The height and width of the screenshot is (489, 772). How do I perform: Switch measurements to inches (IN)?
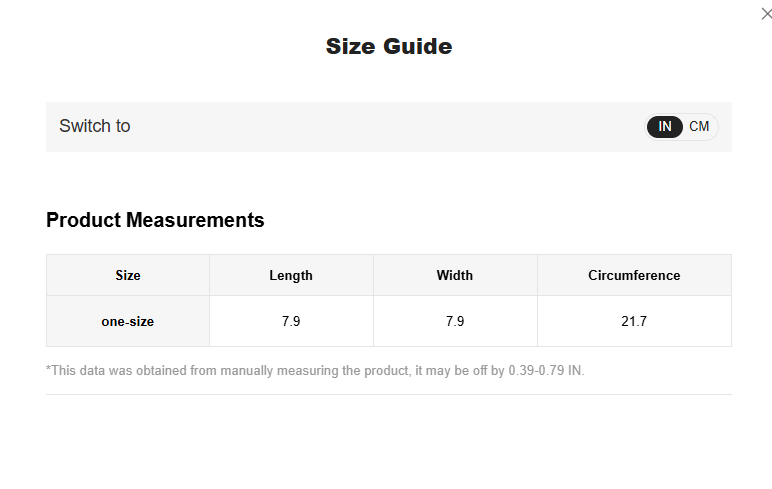pyautogui.click(x=665, y=127)
